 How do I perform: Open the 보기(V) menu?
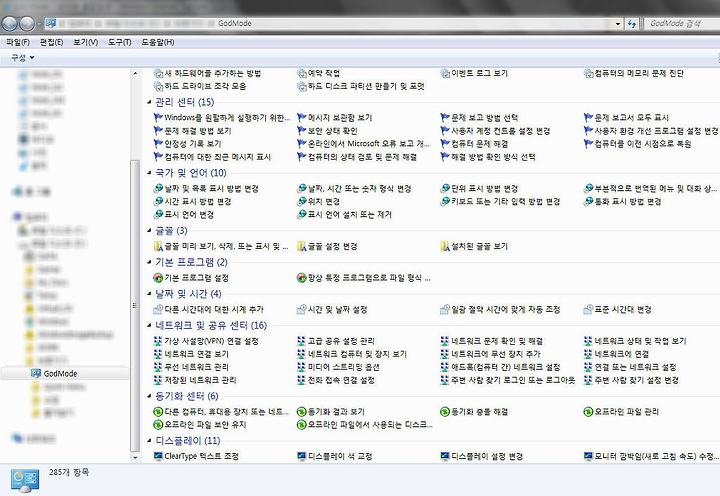click(x=85, y=42)
